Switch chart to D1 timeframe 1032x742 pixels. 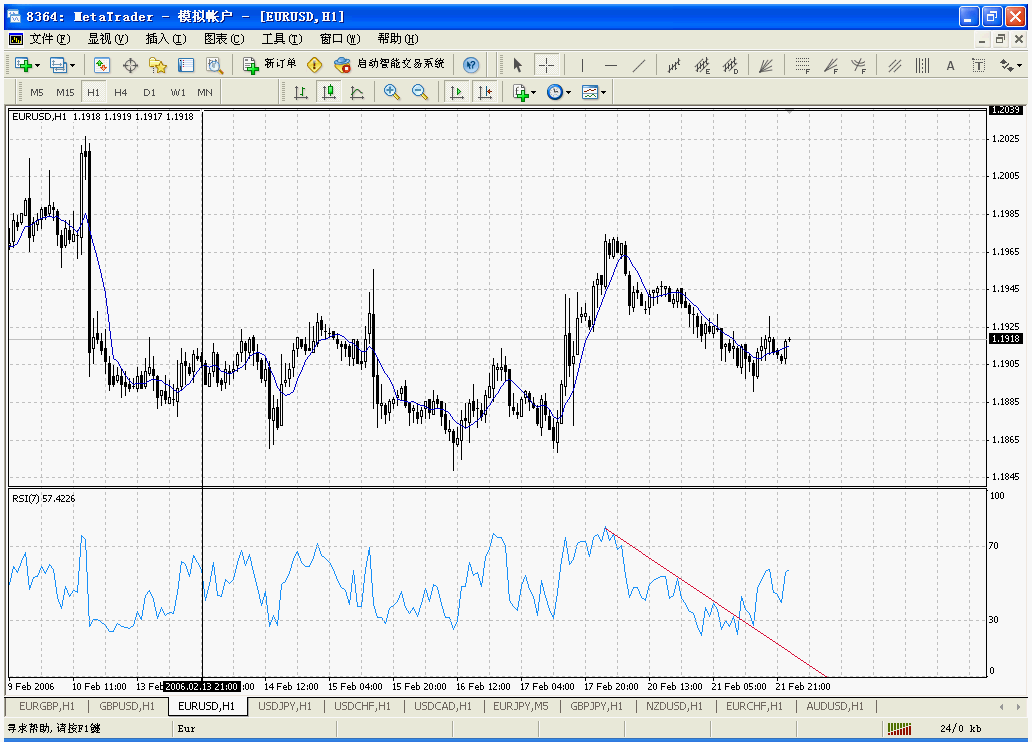(x=149, y=92)
